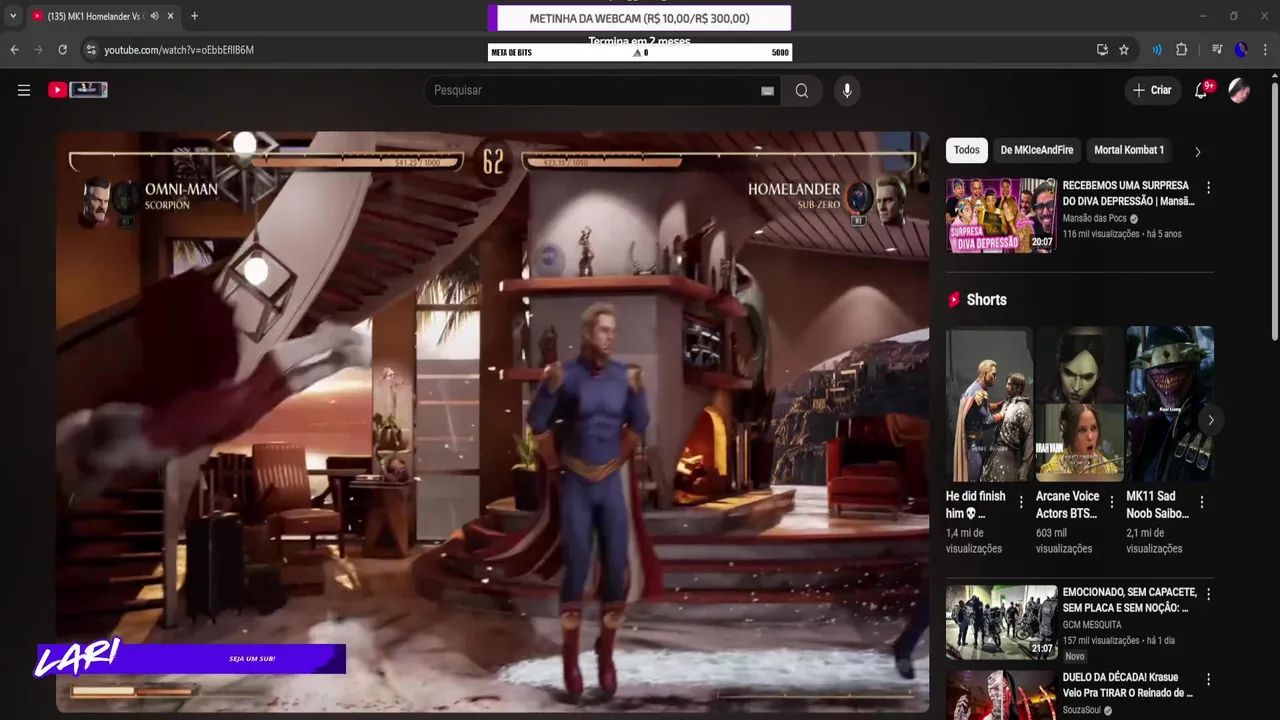Open options for Diva Depressão video

[x=1208, y=187]
